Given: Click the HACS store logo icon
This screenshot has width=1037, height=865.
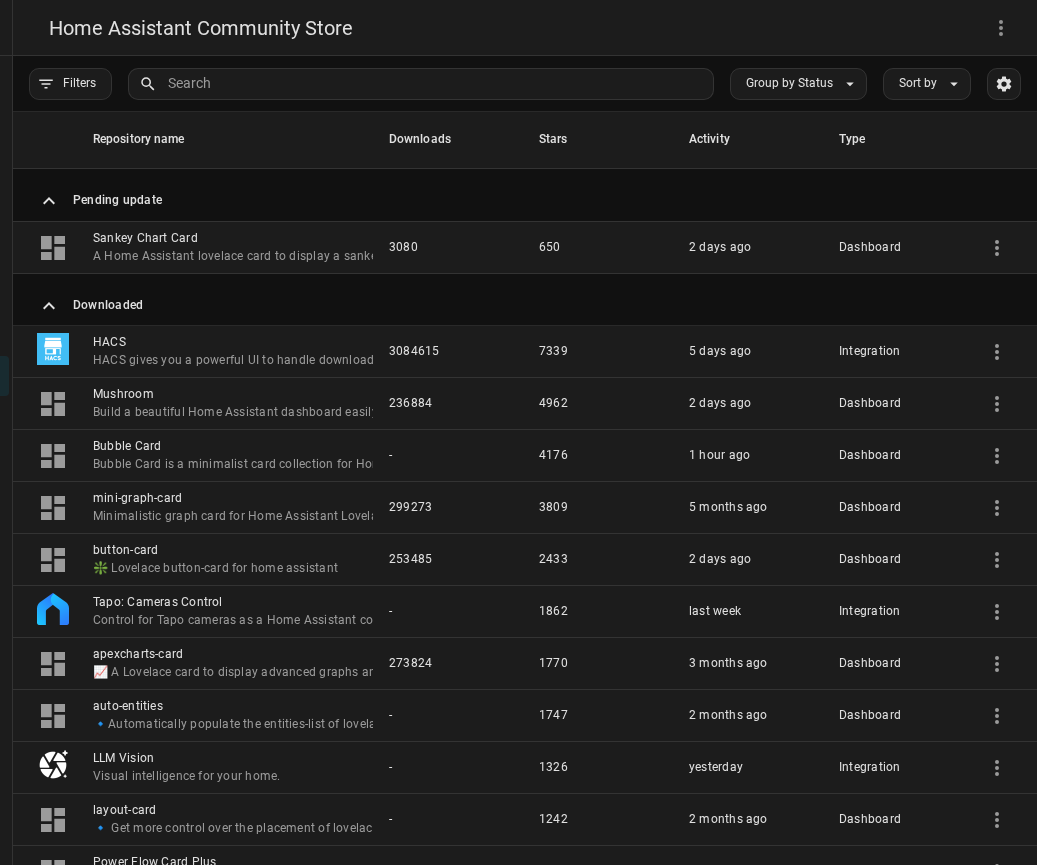Looking at the screenshot, I should click(53, 349).
